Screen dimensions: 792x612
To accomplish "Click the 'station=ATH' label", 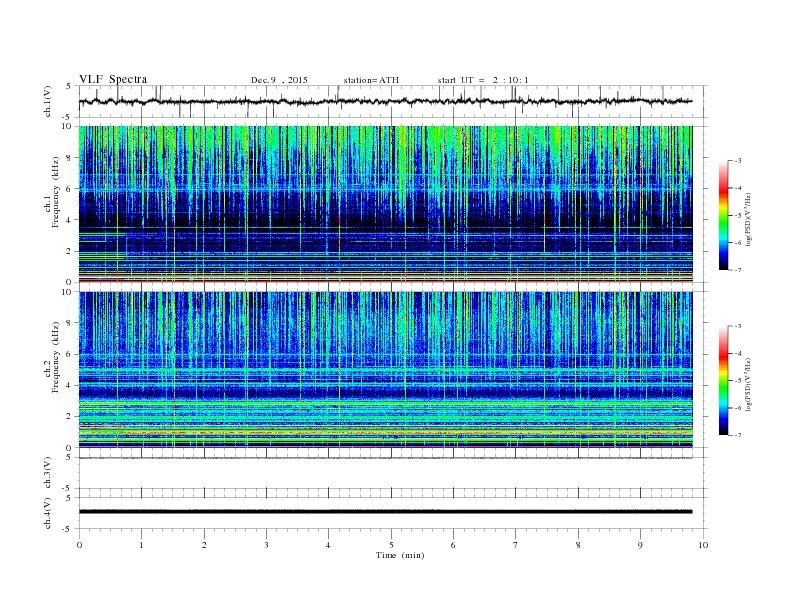I will pos(371,80).
